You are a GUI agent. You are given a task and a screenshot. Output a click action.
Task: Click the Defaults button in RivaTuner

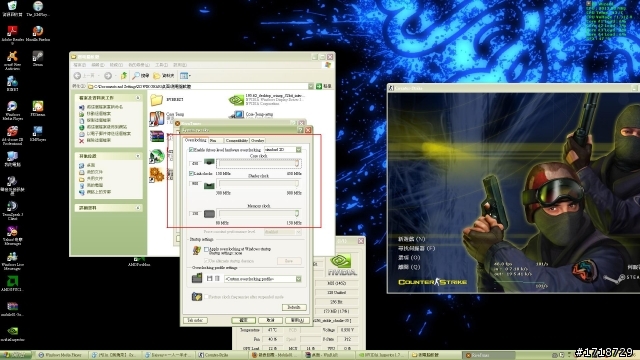pyautogui.click(x=294, y=307)
